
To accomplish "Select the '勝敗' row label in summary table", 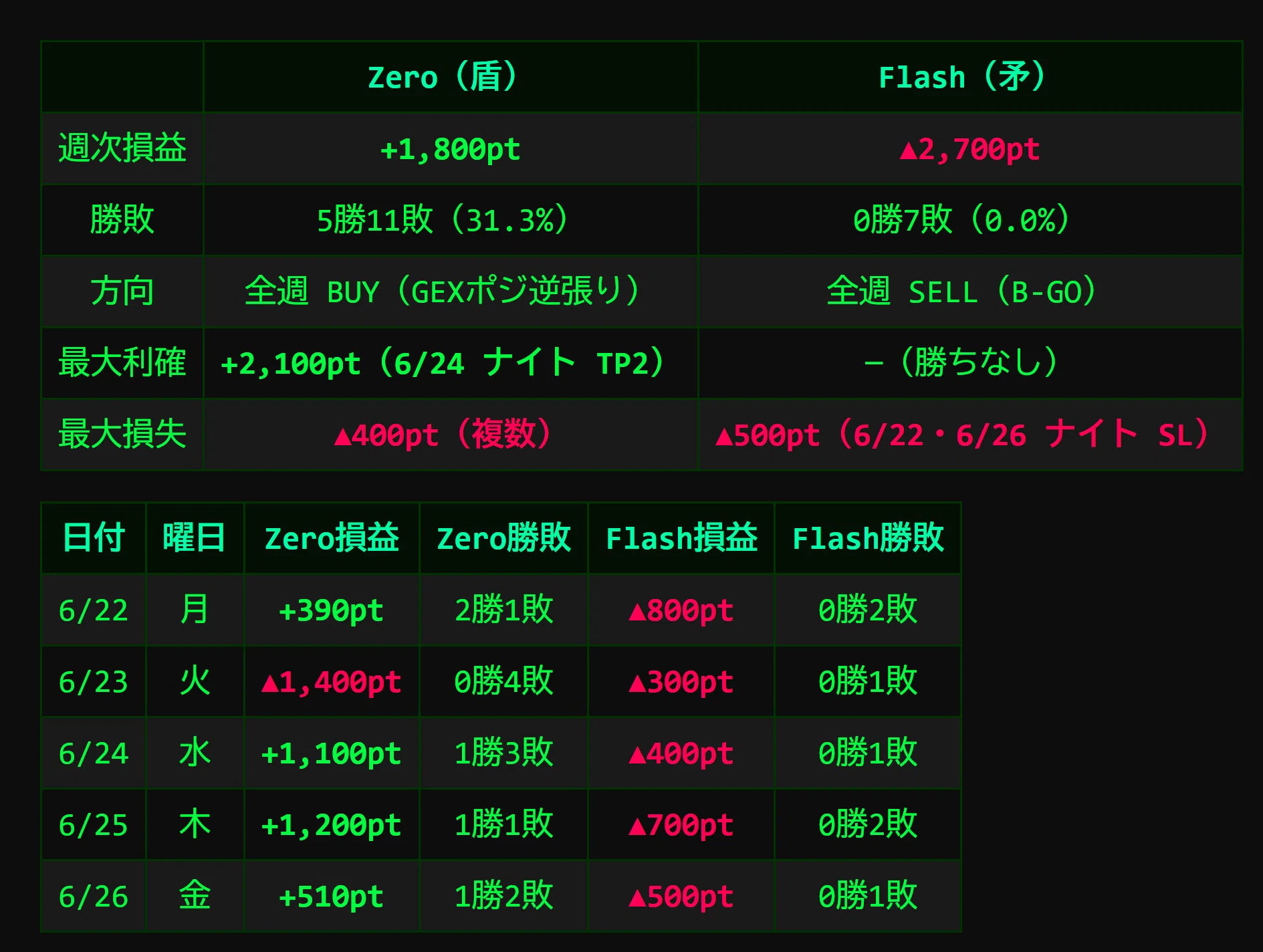I will pyautogui.click(x=122, y=220).
